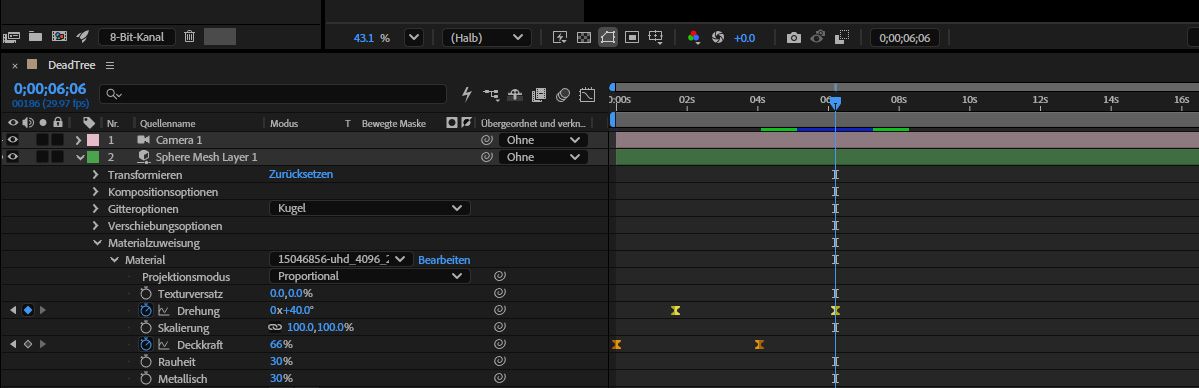Toggle live update lightning icon

click(x=467, y=95)
